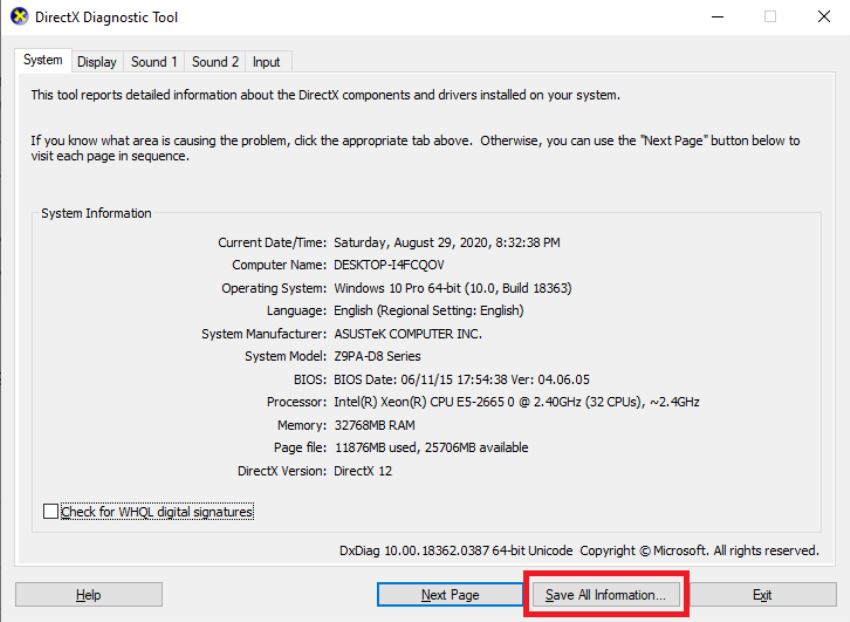Open the Display tab
This screenshot has height=622, width=850.
pos(97,62)
